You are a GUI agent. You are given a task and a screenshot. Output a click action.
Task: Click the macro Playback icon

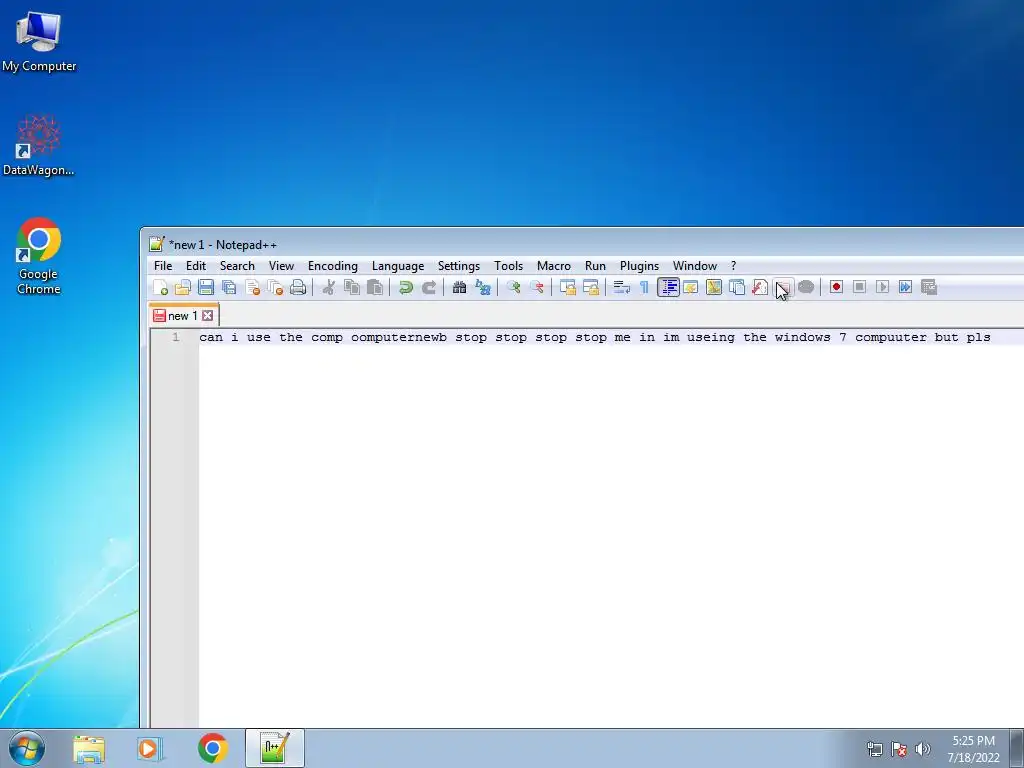tap(882, 287)
